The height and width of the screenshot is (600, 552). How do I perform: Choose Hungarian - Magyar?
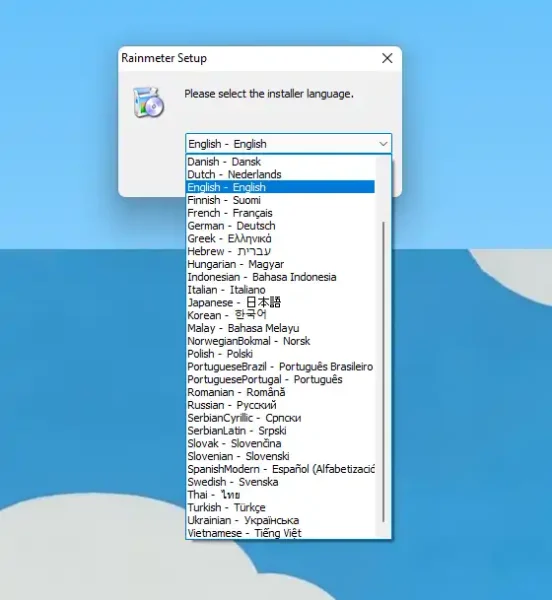coord(280,264)
